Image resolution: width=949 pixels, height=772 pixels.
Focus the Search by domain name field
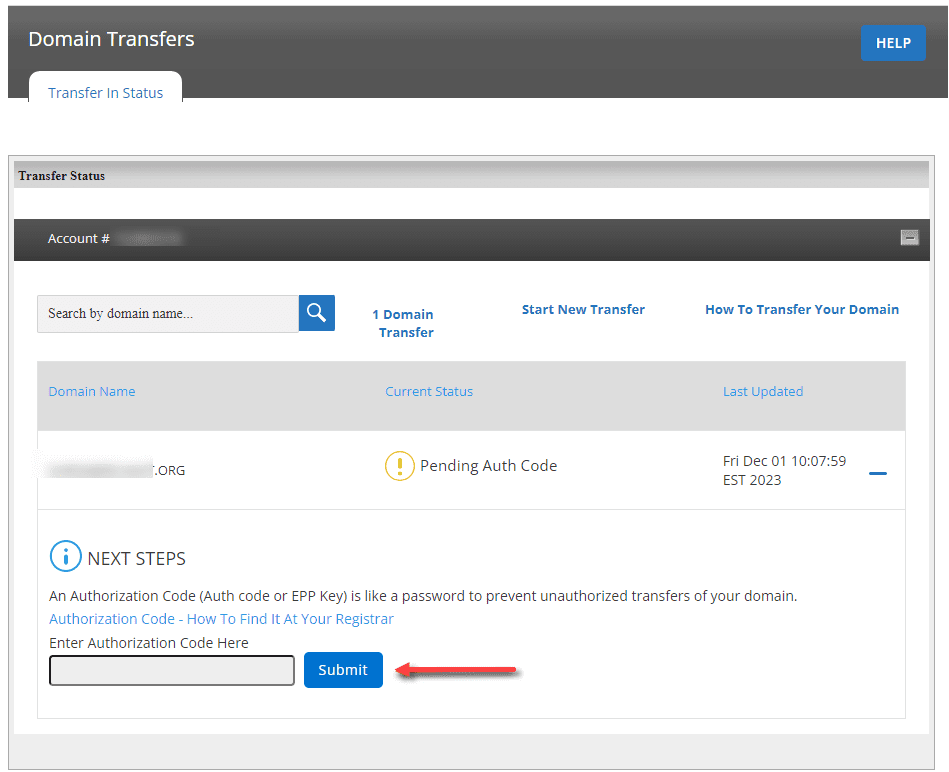point(167,313)
